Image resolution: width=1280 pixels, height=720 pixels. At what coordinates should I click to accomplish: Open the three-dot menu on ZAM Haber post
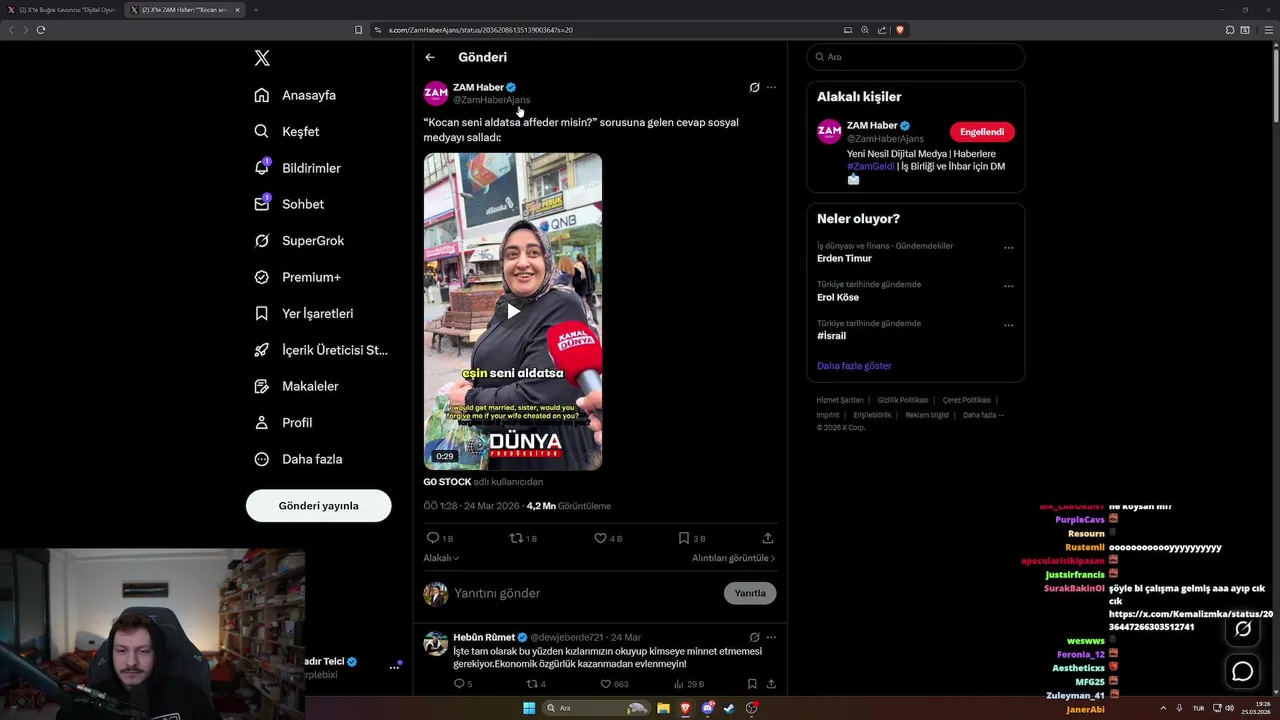771,87
